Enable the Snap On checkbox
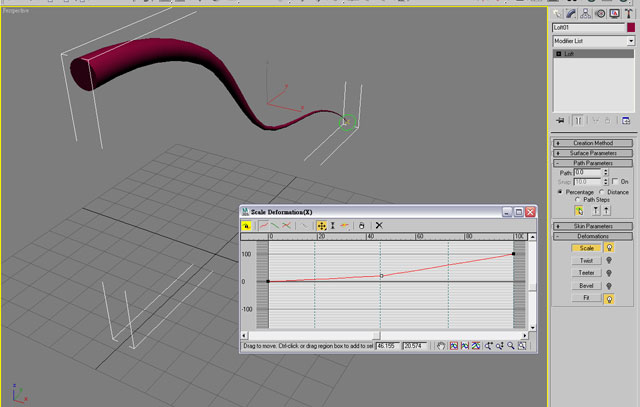This screenshot has width=640, height=407. pos(615,181)
